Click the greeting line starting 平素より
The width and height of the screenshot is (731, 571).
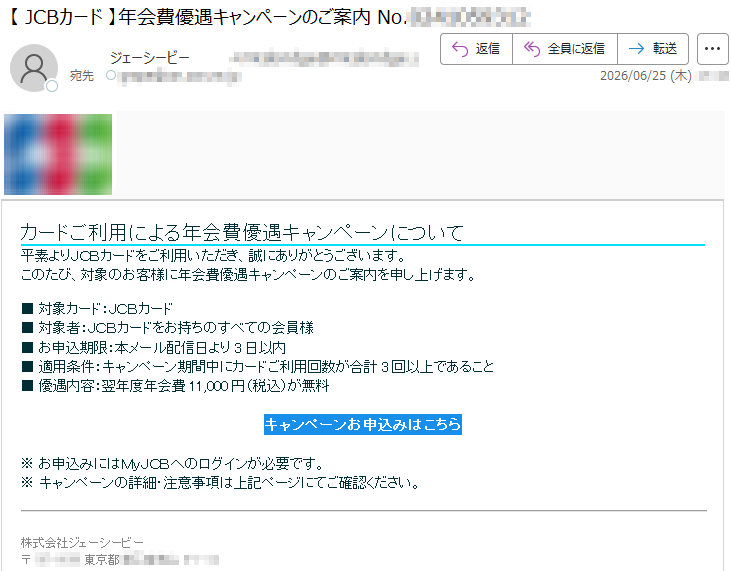[x=214, y=256]
